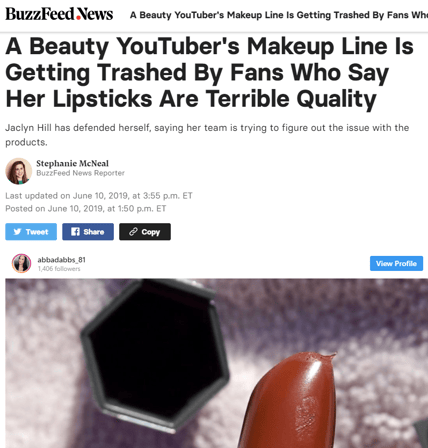Open Stephanie McNeal author page link
The width and height of the screenshot is (428, 448).
point(72,163)
